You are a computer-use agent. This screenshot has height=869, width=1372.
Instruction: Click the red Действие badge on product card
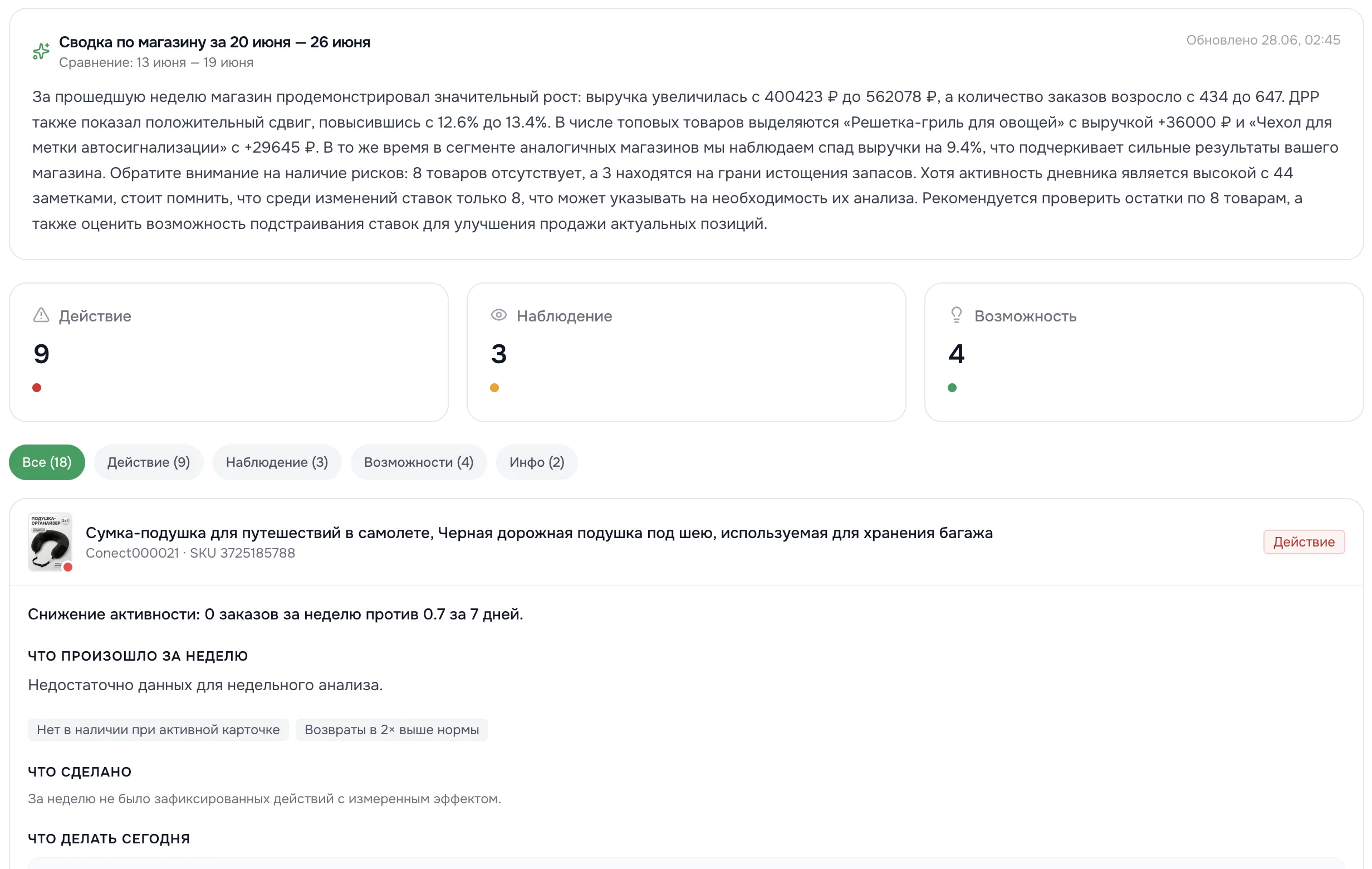click(x=1304, y=542)
